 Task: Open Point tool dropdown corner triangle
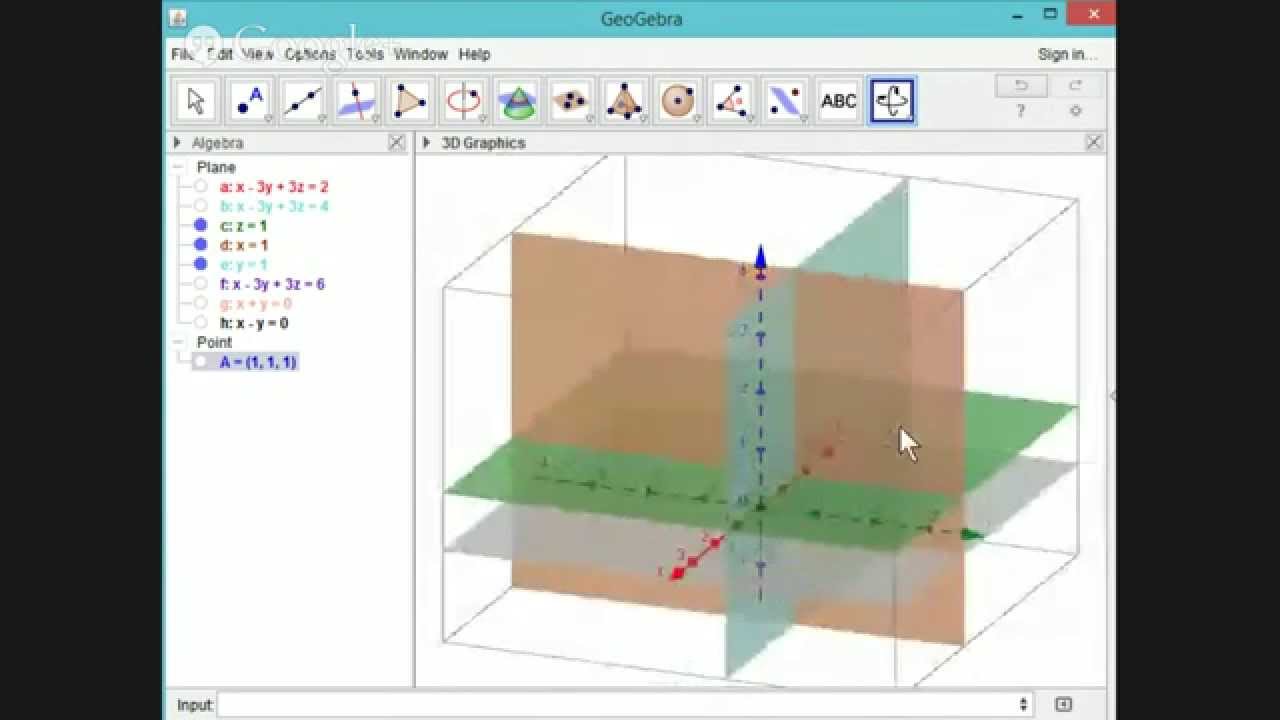coord(268,119)
